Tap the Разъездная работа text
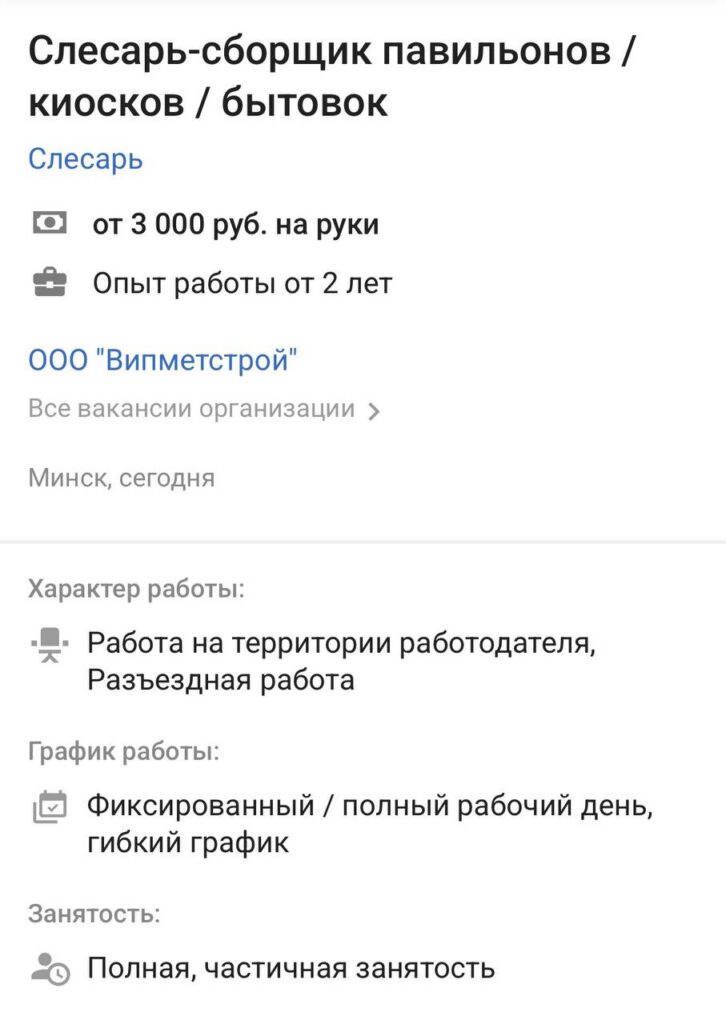The width and height of the screenshot is (726, 1024). 221,681
